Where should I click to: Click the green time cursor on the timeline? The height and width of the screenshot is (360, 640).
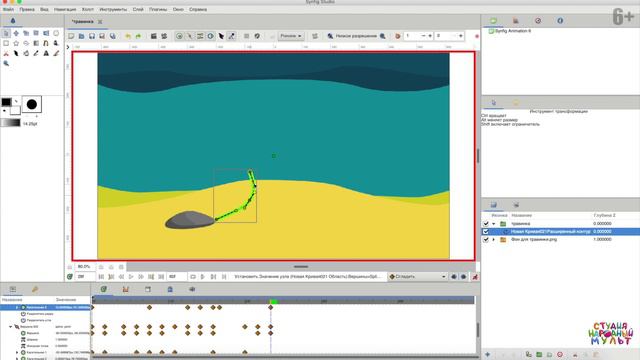pos(273,301)
